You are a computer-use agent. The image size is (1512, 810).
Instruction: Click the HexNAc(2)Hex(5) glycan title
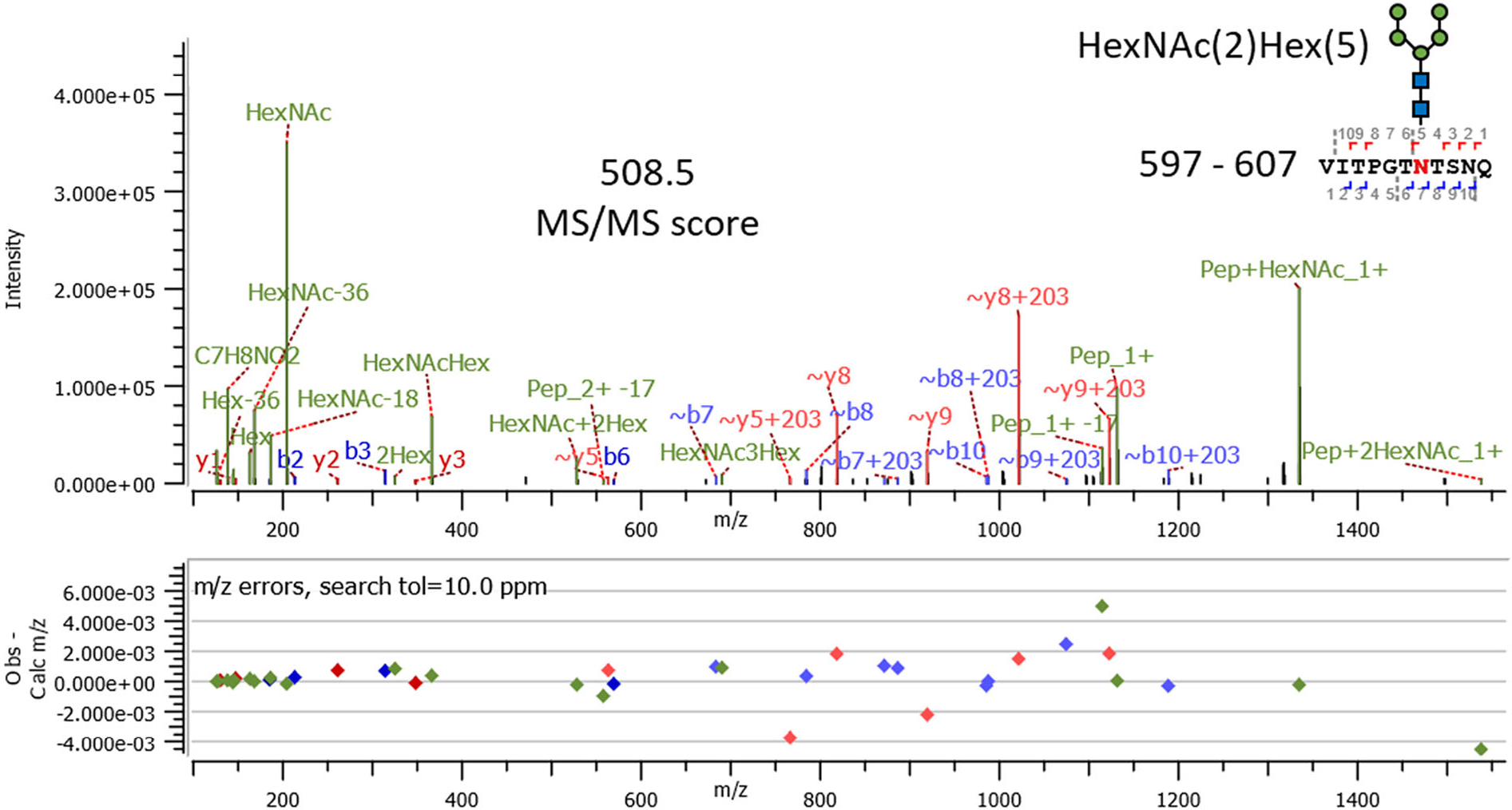[1222, 46]
